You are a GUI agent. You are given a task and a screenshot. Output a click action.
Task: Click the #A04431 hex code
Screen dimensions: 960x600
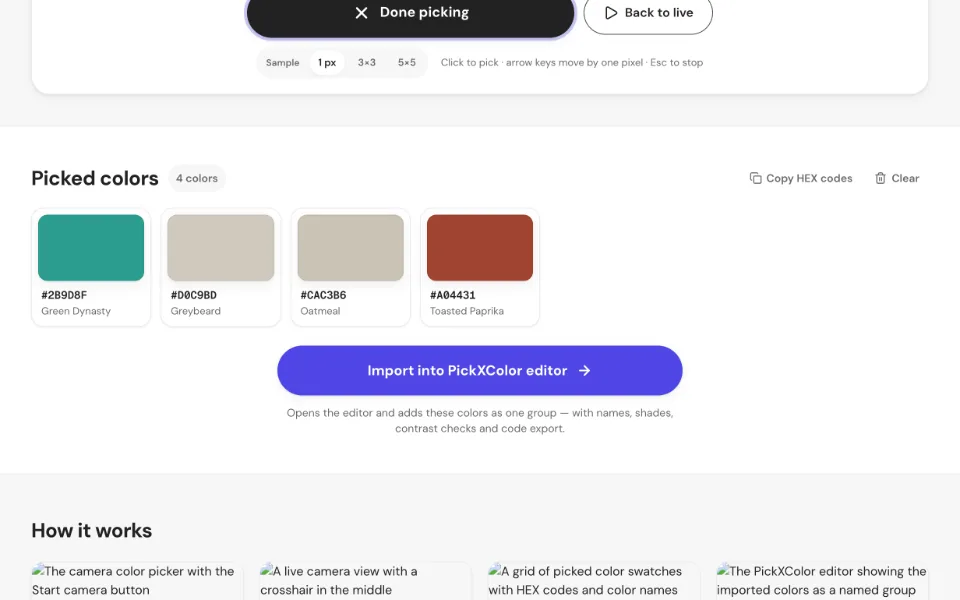click(x=452, y=295)
